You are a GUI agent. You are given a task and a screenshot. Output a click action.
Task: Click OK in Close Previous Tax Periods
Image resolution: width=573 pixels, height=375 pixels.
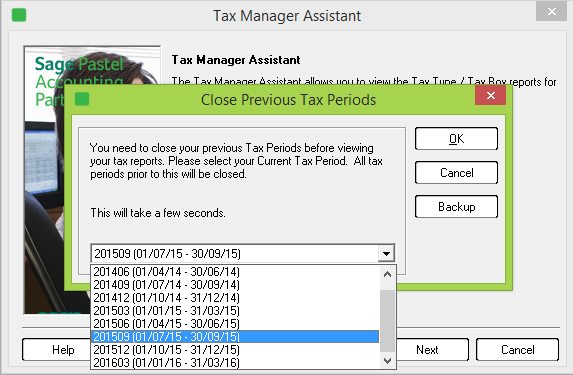[x=456, y=139]
